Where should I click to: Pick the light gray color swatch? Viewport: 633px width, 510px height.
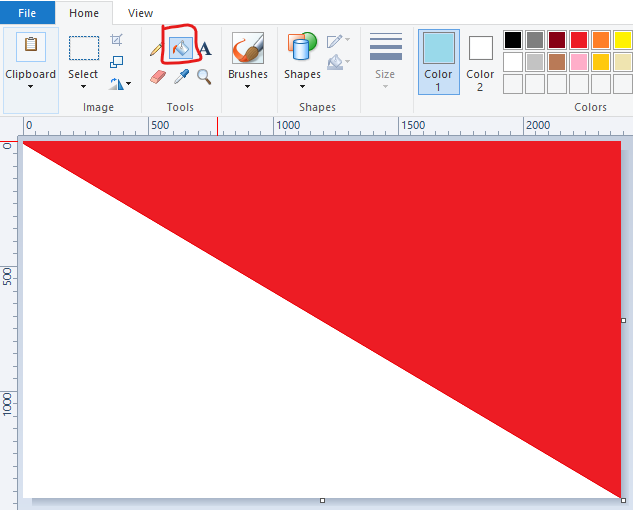click(x=535, y=62)
